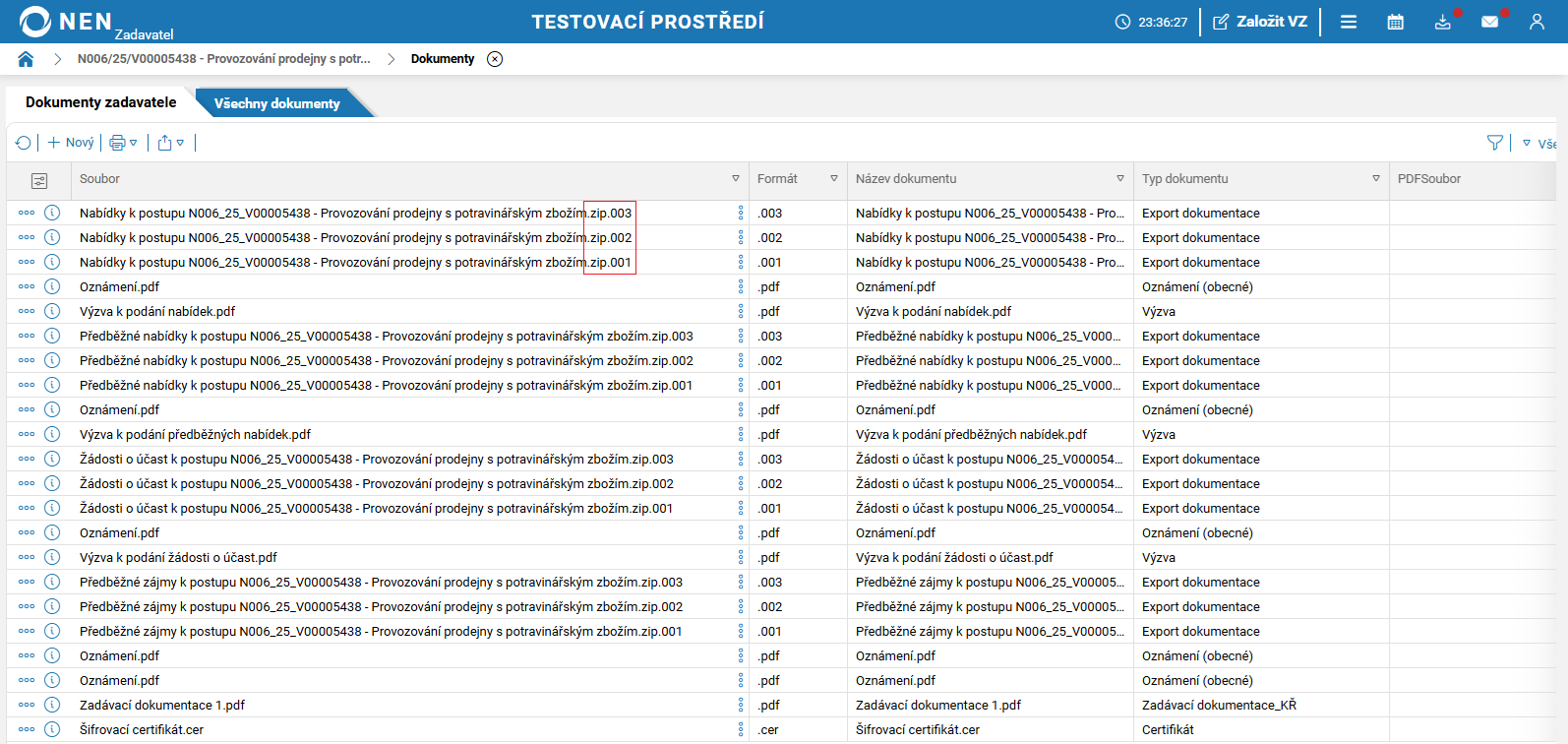The height and width of the screenshot is (744, 1568).
Task: Close the Dokumenty breadcrumb
Action: coord(495,59)
